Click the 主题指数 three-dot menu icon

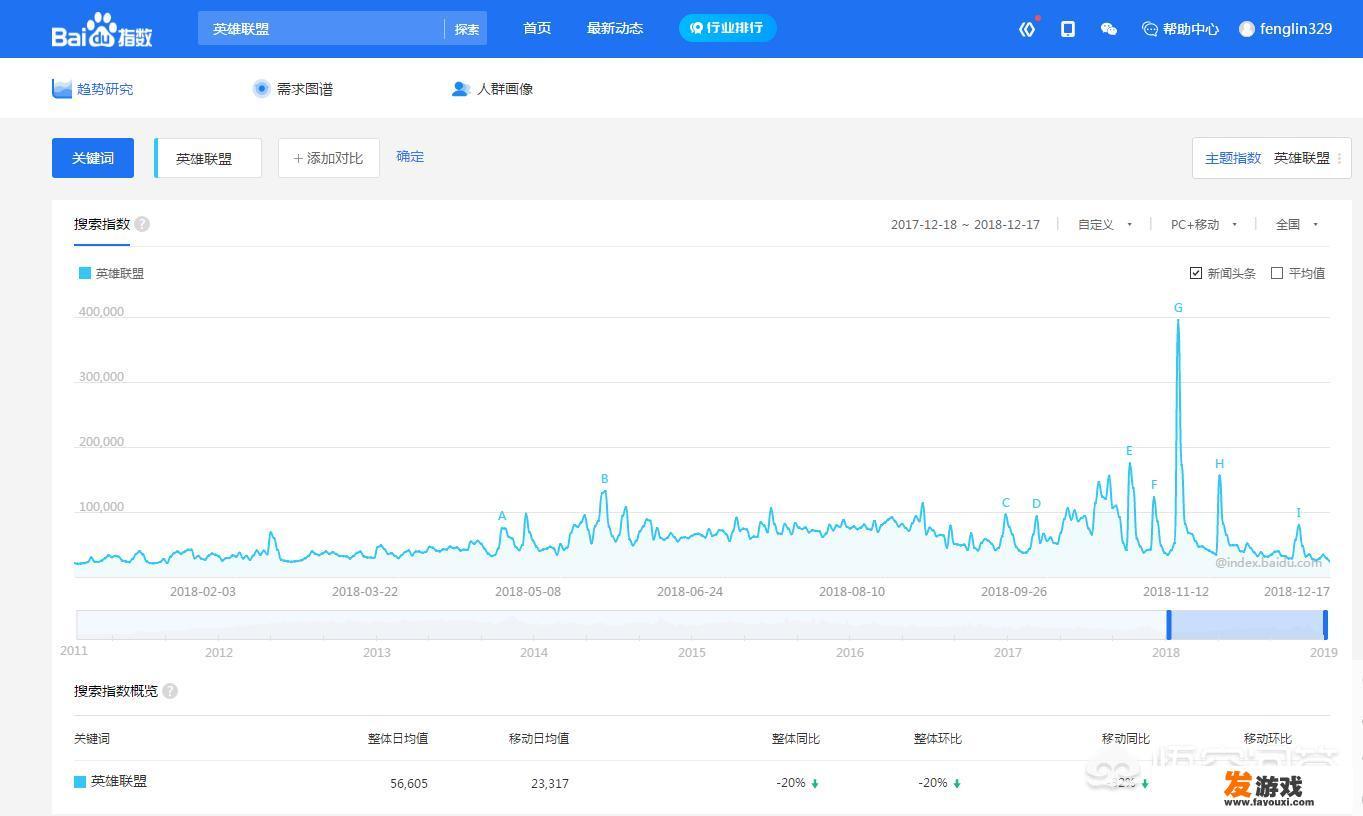(1339, 158)
